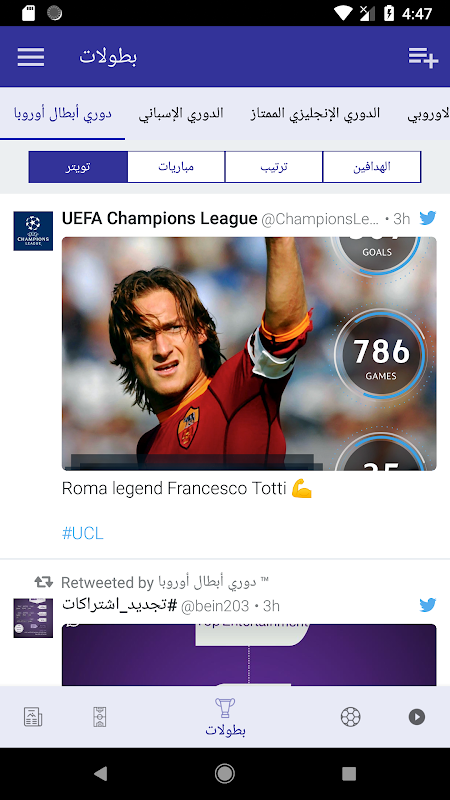Image resolution: width=450 pixels, height=800 pixels.
Task: Tap the Twitter bird icon on UEFA tweet
Action: 428,218
